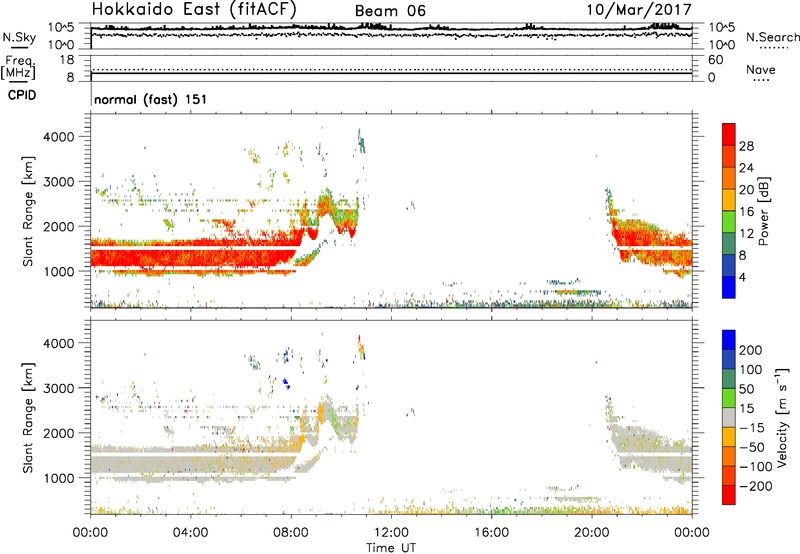The width and height of the screenshot is (800, 554).
Task: Click the 'Beam 06' label
Action: pyautogui.click(x=390, y=11)
